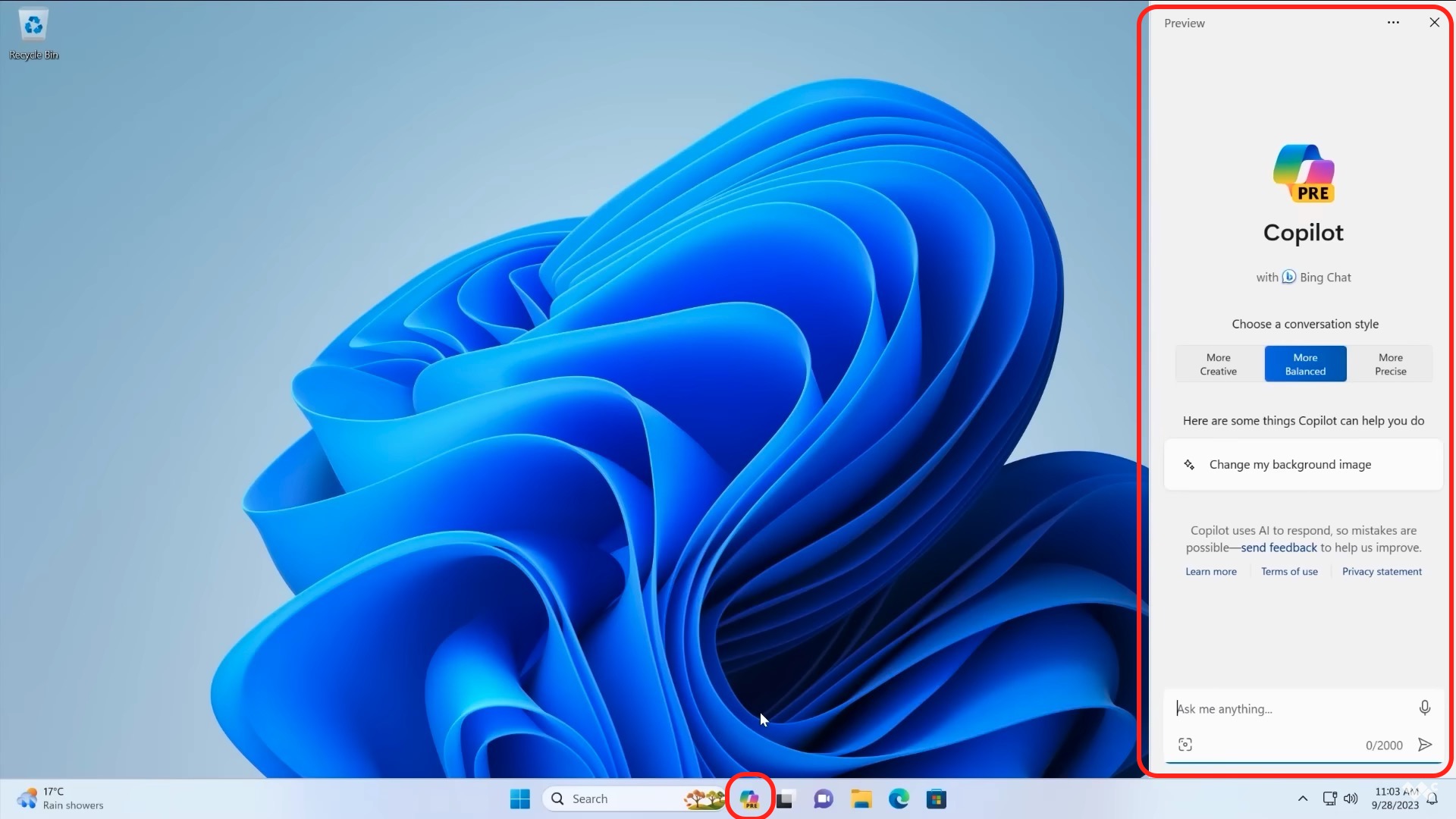Open the 'Terms of use' link
The image size is (1456, 819).
click(1289, 572)
